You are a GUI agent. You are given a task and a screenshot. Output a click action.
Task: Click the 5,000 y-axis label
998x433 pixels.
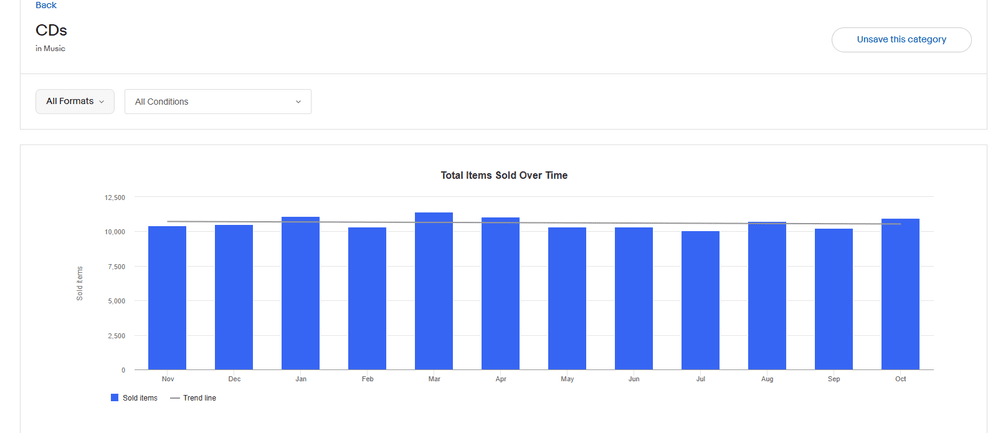pyautogui.click(x=116, y=301)
